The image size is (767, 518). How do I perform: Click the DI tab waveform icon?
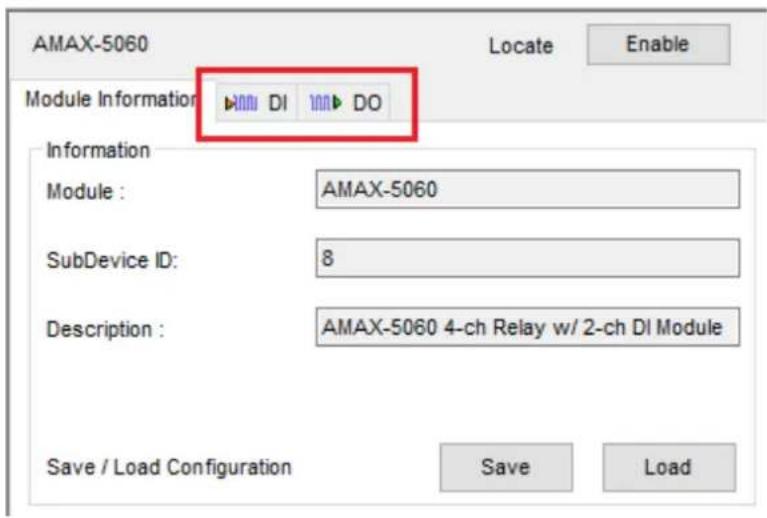[241, 103]
